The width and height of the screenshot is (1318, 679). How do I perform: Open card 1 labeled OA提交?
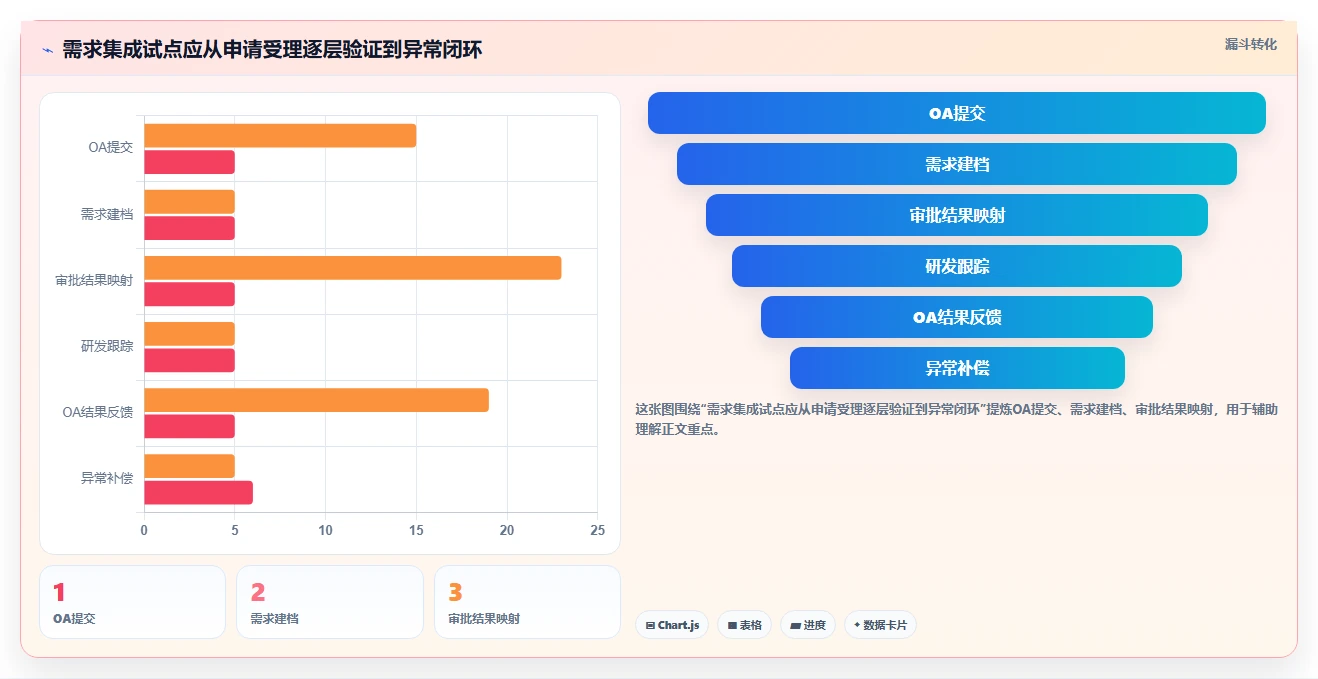[132, 602]
